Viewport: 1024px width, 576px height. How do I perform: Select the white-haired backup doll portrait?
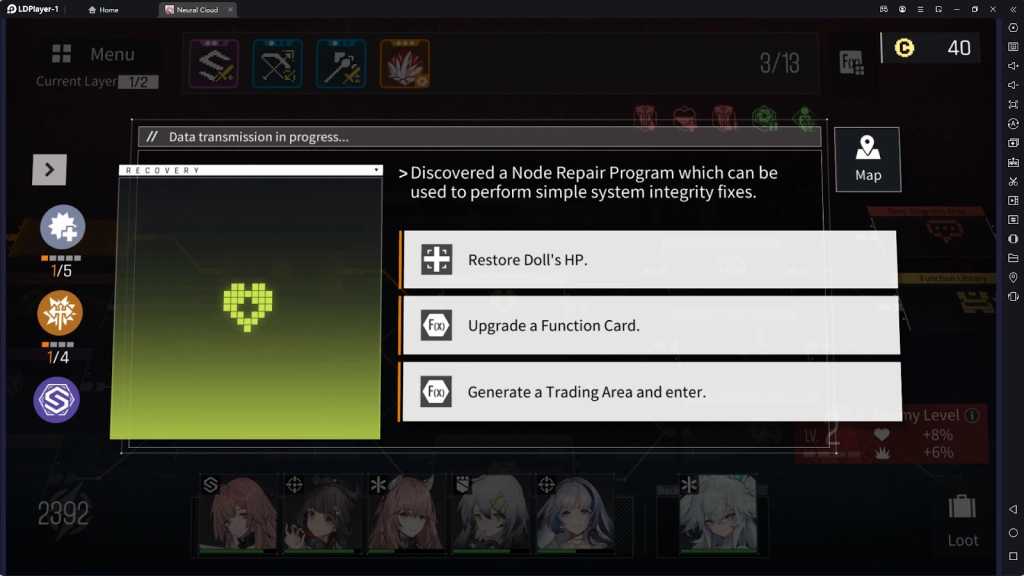coord(718,513)
